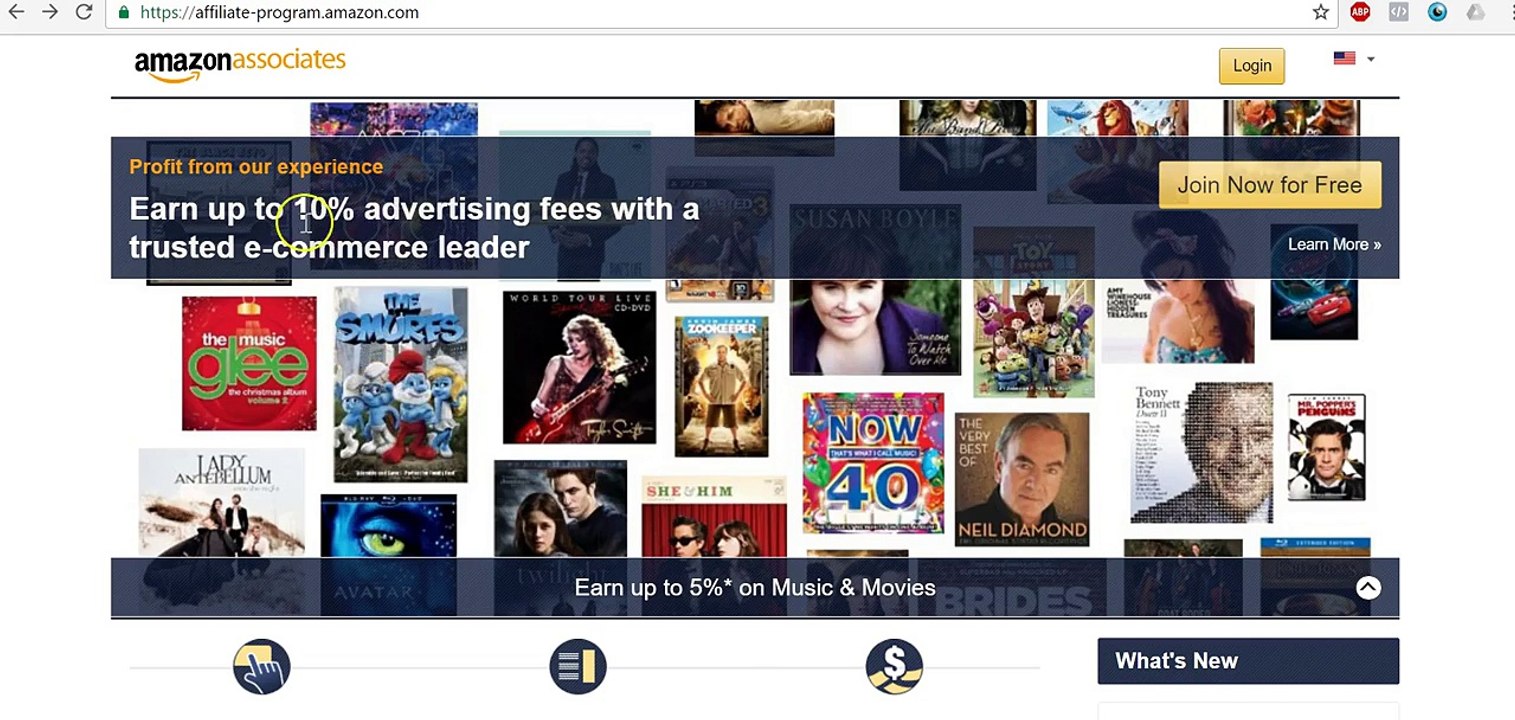
Task: Open the Zookeeper movie cover
Action: [x=721, y=386]
